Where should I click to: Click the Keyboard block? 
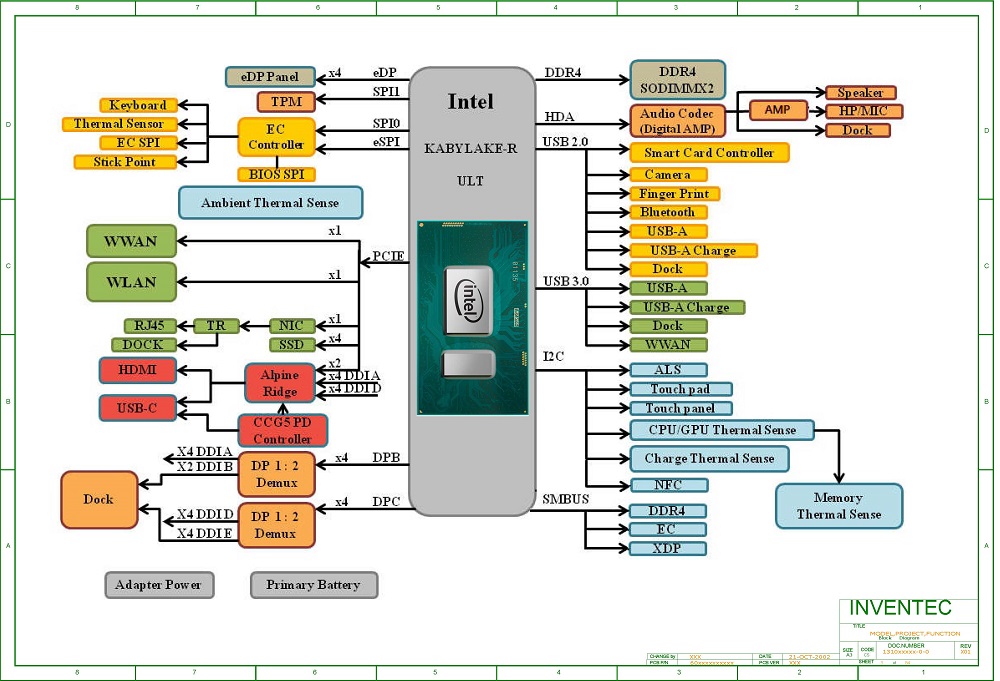138,105
